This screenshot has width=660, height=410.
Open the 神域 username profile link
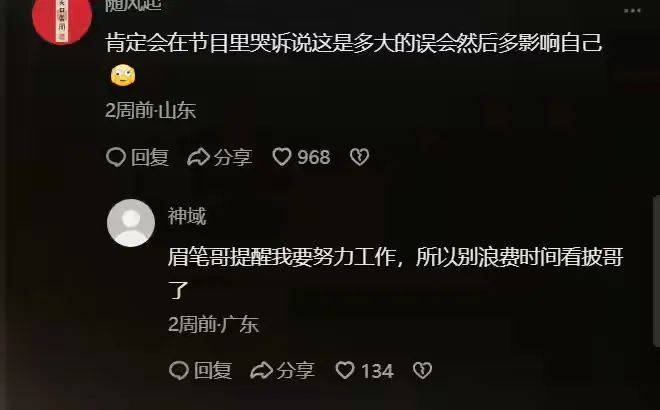[187, 216]
